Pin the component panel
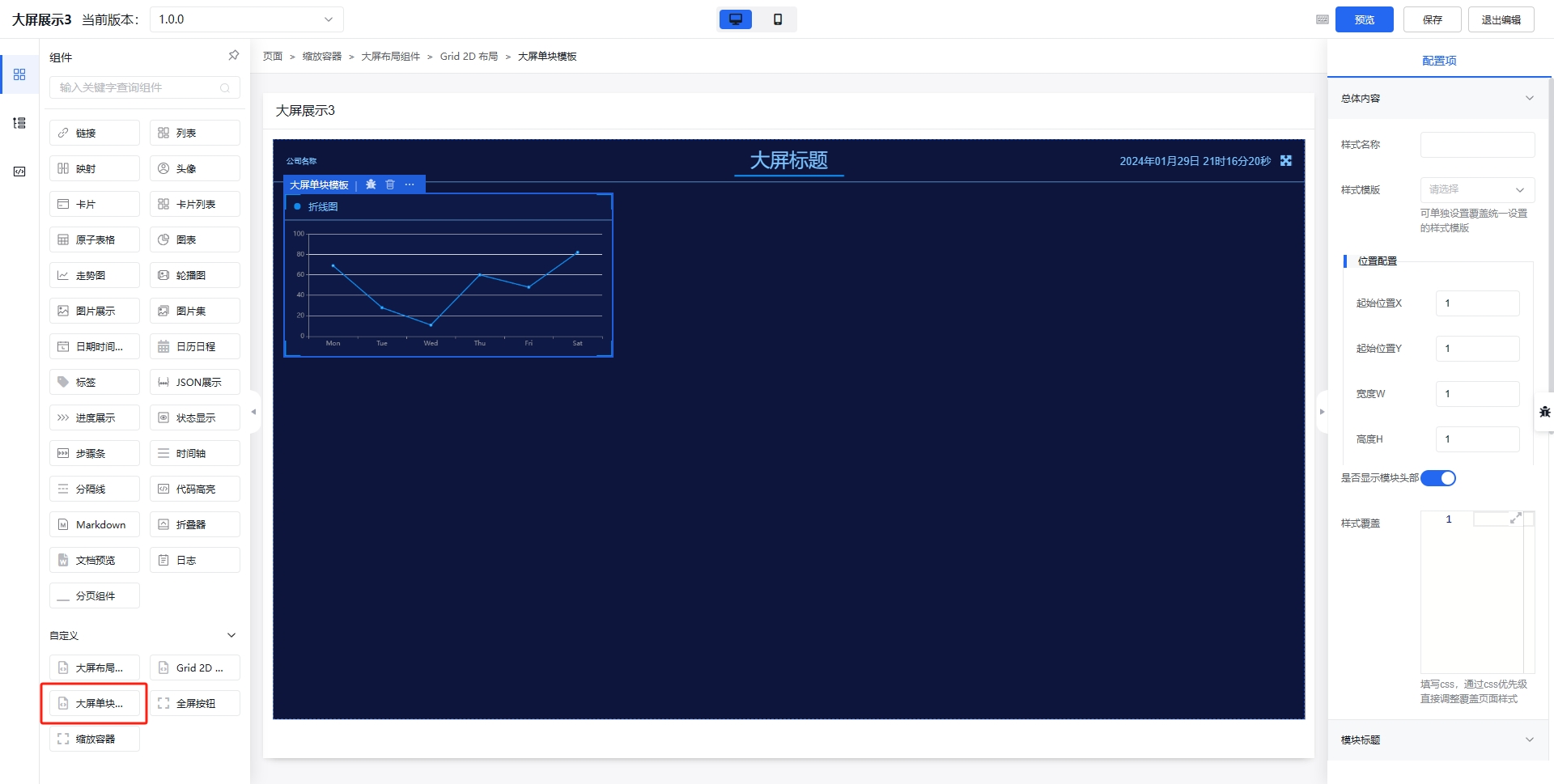Image resolution: width=1554 pixels, height=784 pixels. click(x=233, y=56)
